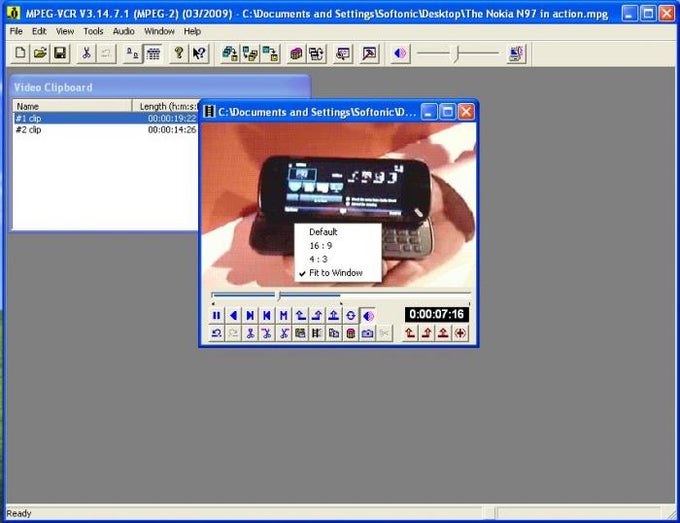The height and width of the screenshot is (523, 680).
Task: Open the View menu
Action: pyautogui.click(x=65, y=31)
